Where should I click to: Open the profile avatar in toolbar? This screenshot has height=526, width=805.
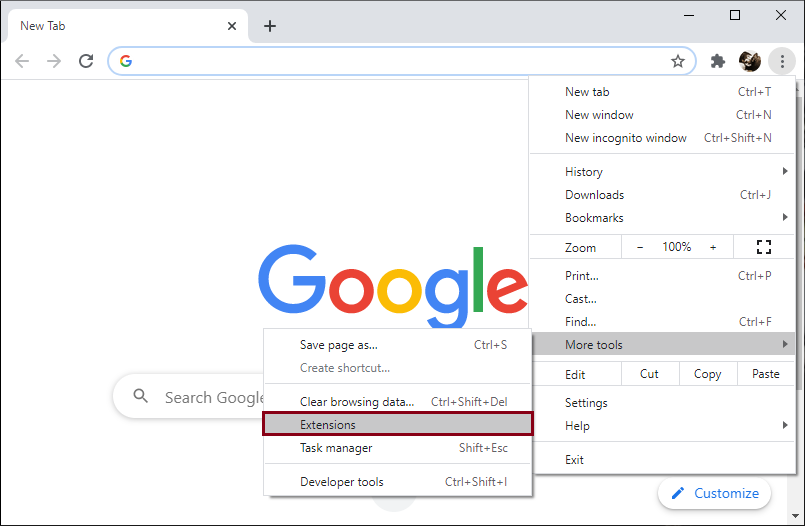pos(750,61)
